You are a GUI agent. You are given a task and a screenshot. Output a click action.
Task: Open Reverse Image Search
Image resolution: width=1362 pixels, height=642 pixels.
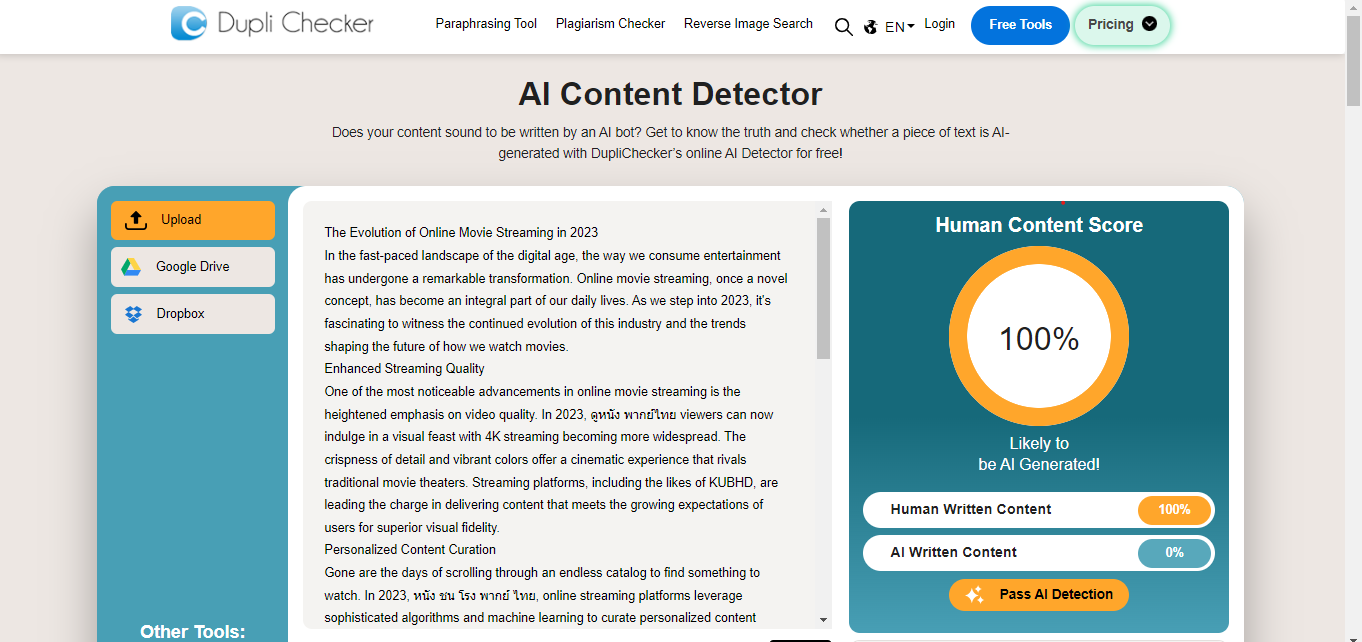(748, 24)
